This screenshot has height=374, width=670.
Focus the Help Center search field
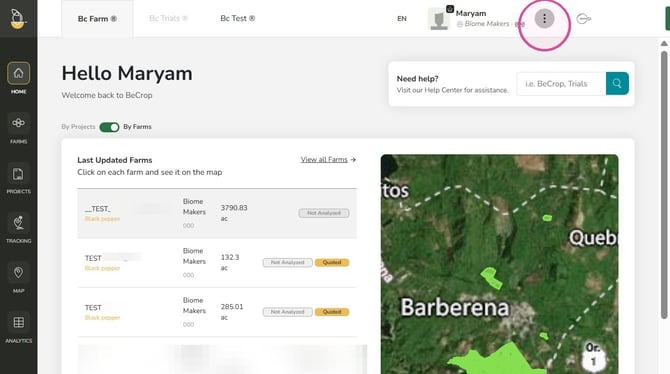pos(561,83)
